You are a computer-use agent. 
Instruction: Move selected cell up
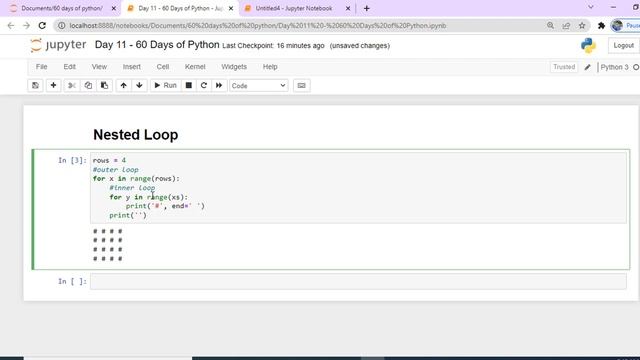(123, 85)
